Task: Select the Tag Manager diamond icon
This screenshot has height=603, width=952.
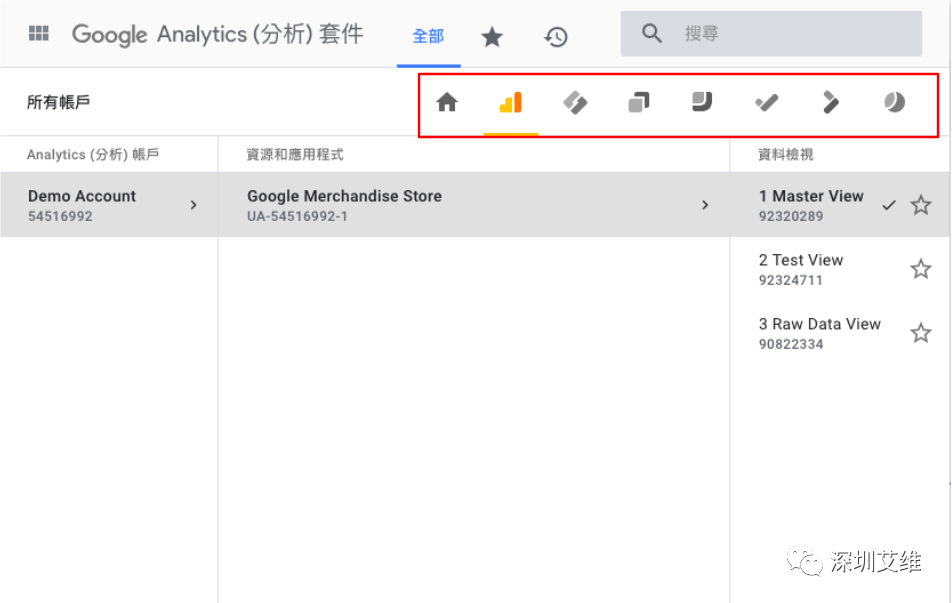Action: [x=575, y=103]
